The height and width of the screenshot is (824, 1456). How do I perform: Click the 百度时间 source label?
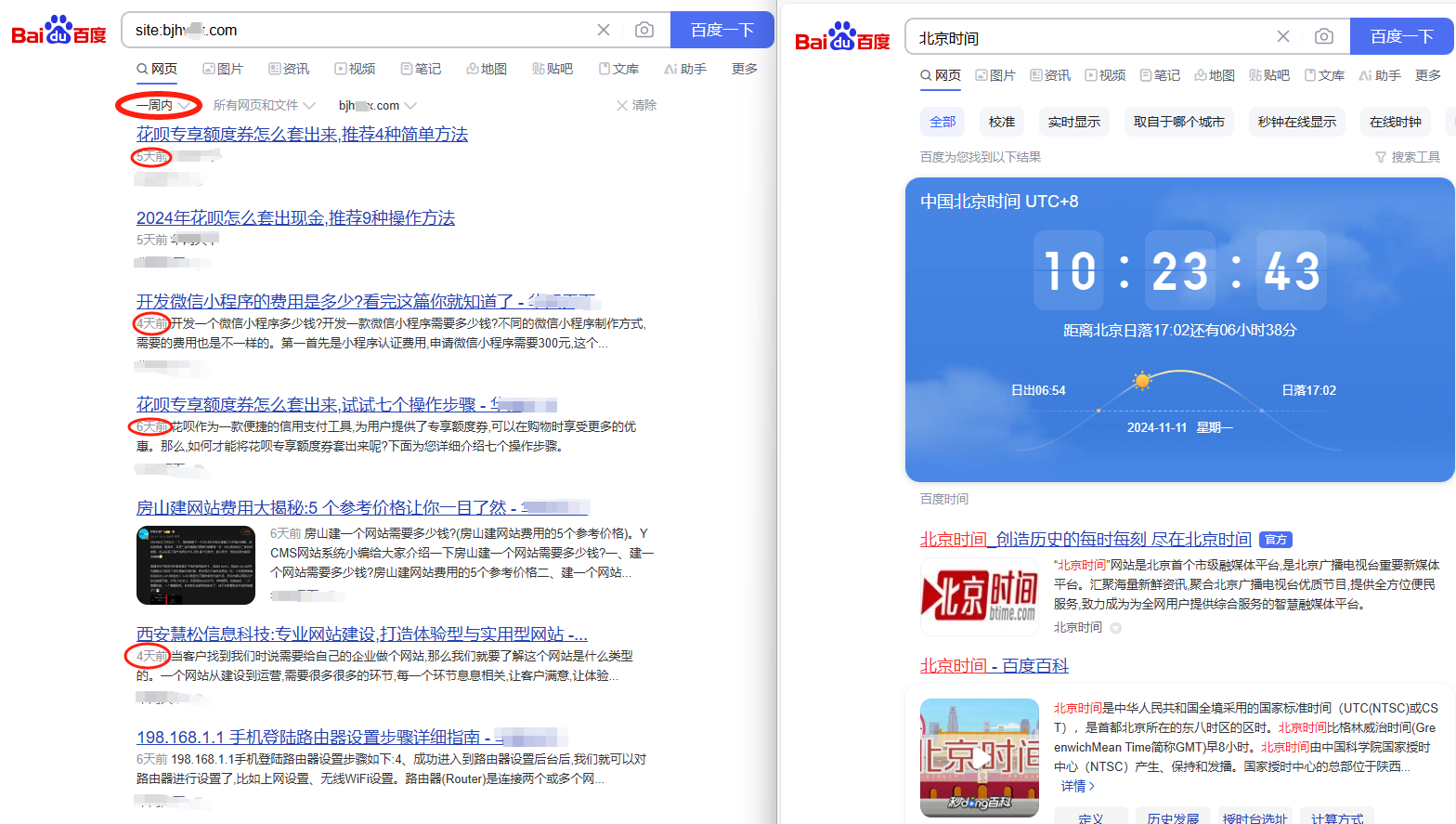(944, 499)
